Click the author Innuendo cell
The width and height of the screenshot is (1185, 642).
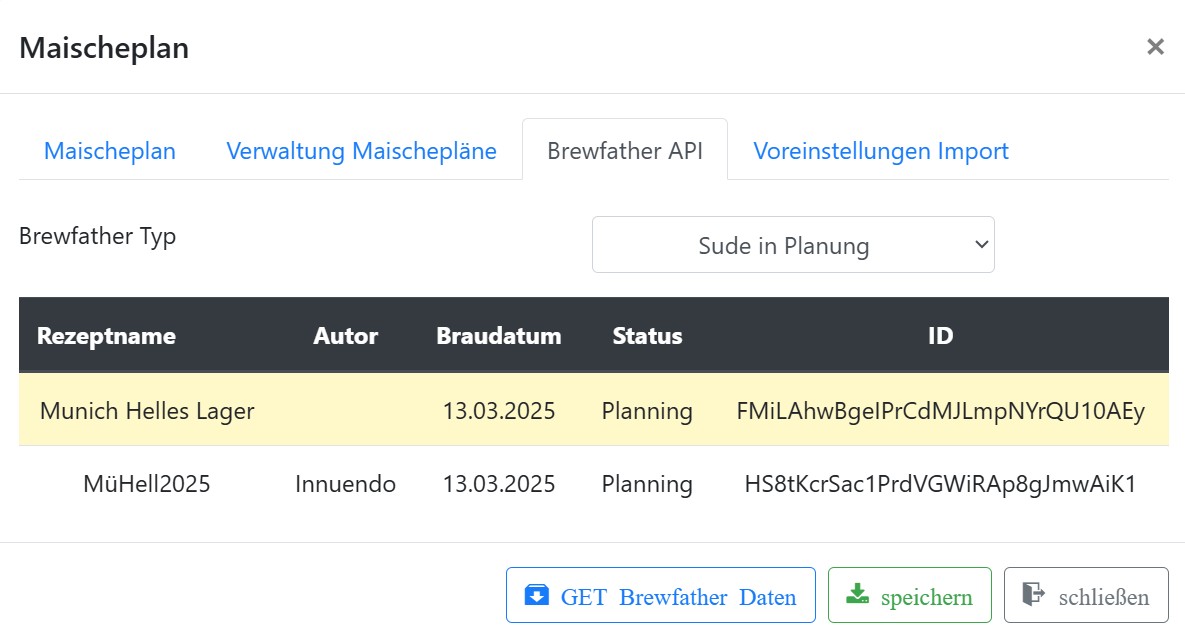pyautogui.click(x=345, y=484)
